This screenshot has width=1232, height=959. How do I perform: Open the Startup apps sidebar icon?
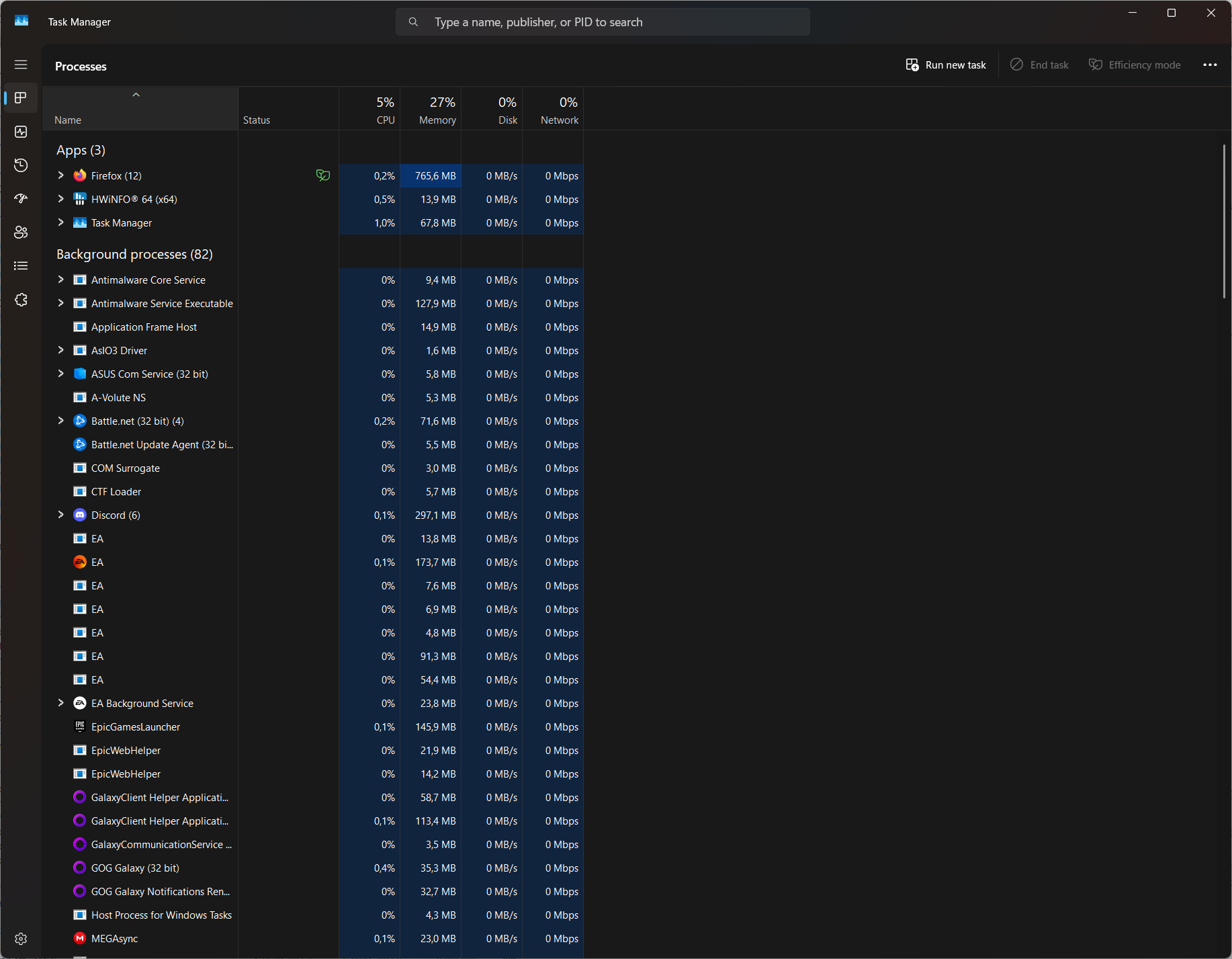tap(21, 199)
